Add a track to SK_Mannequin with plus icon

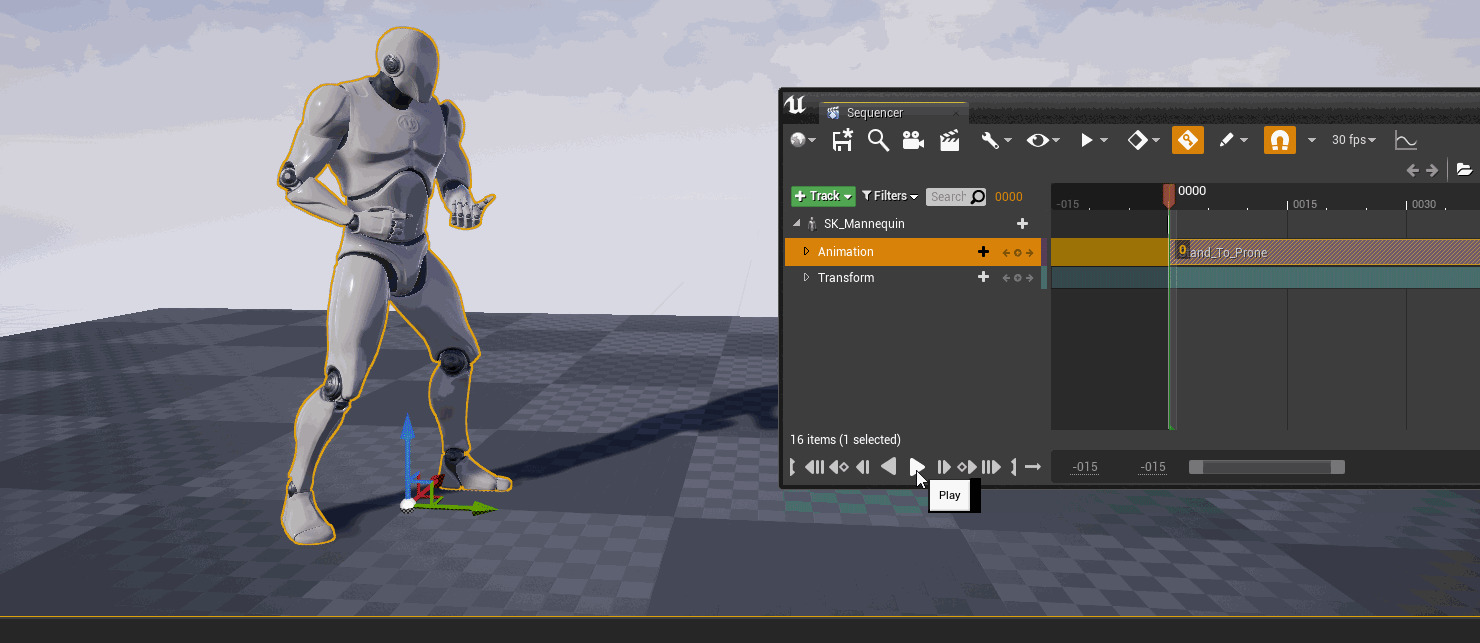tap(1022, 224)
